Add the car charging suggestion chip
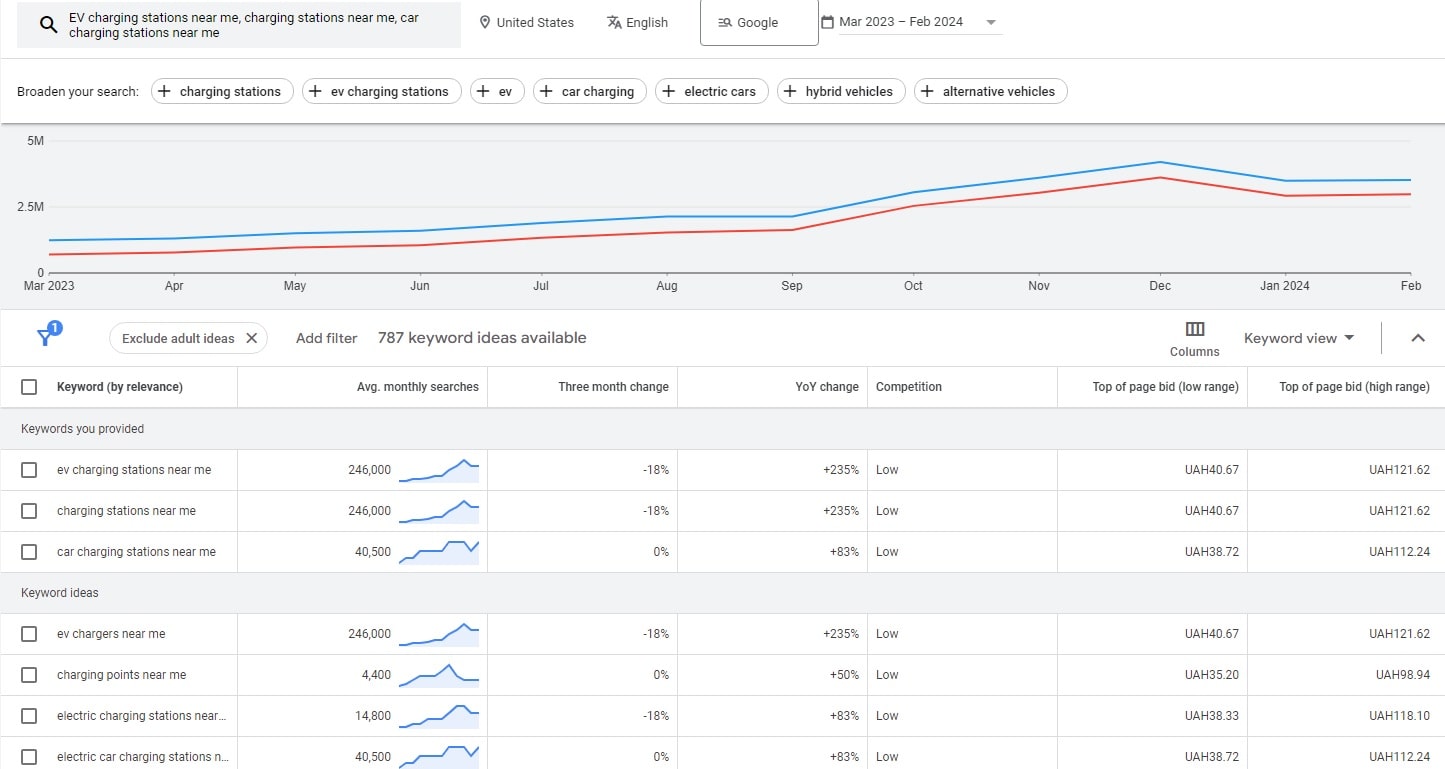1445x769 pixels. tap(590, 91)
